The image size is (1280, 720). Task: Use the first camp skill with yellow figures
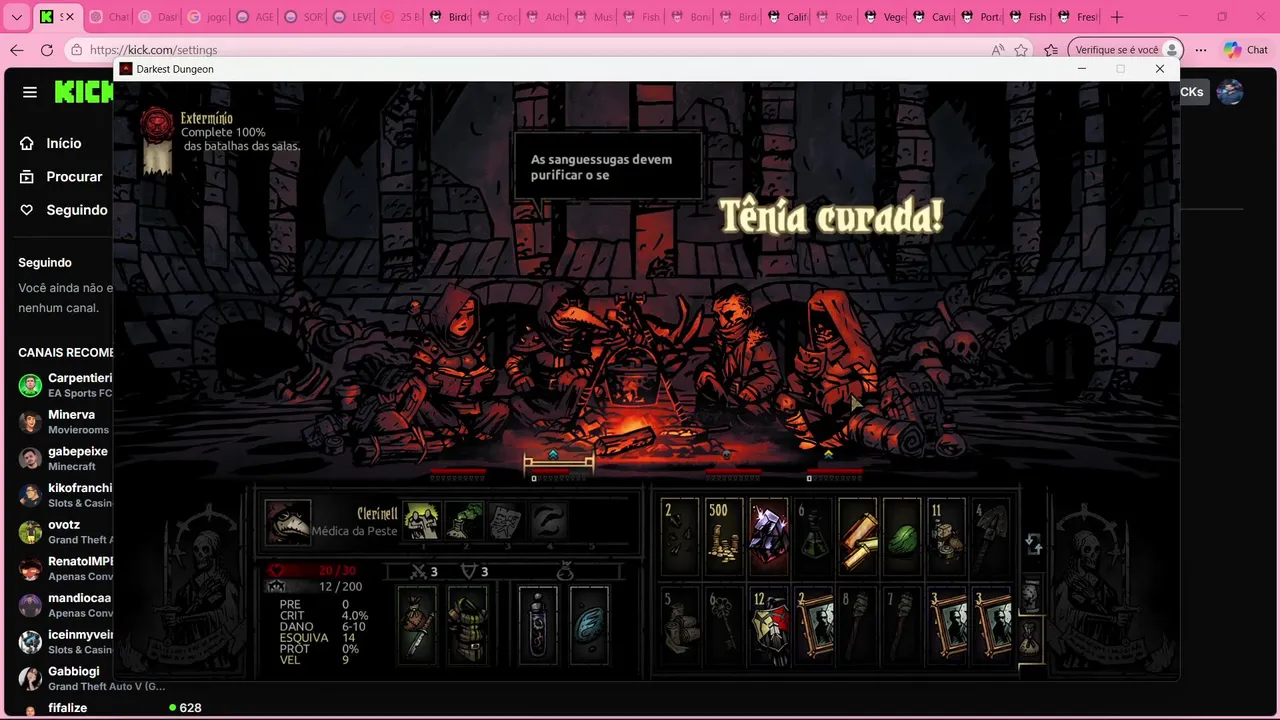pyautogui.click(x=422, y=521)
